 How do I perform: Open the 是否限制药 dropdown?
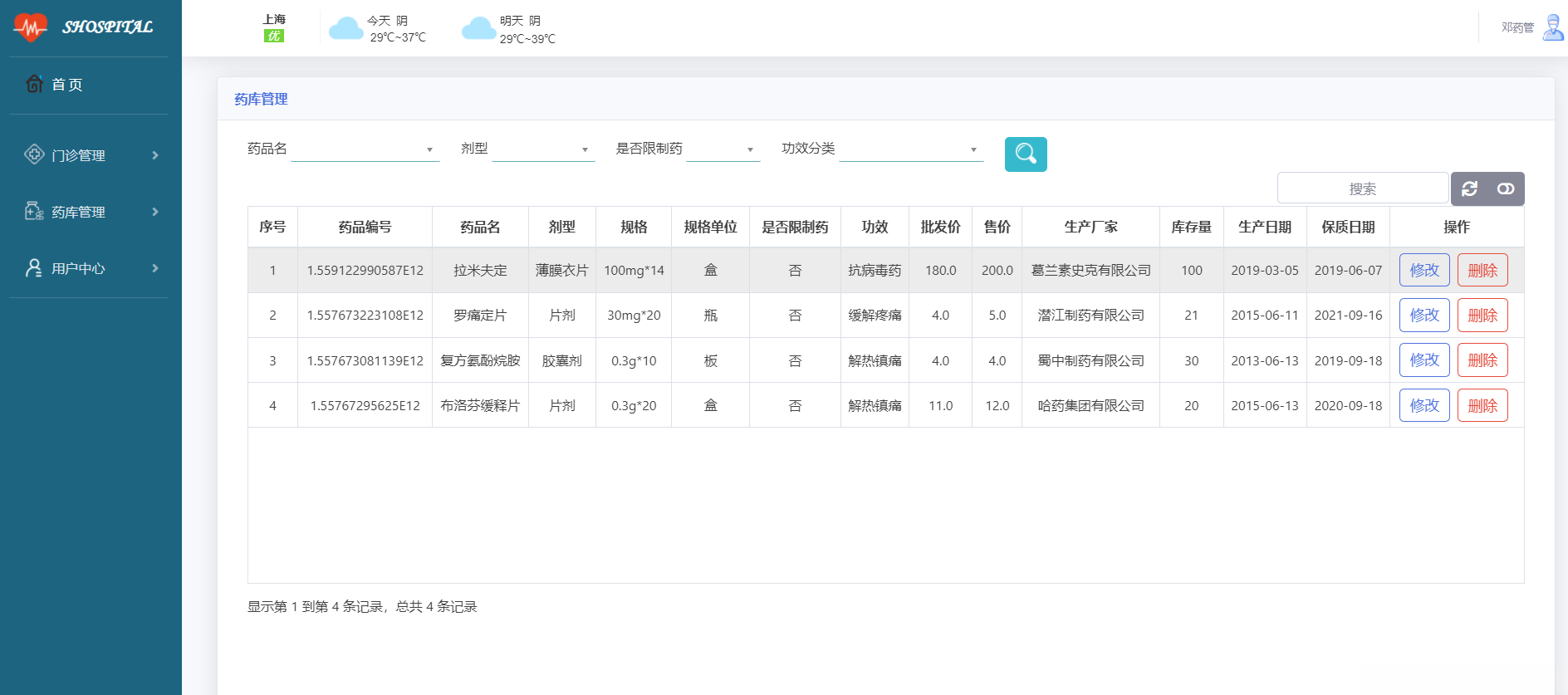pyautogui.click(x=723, y=149)
